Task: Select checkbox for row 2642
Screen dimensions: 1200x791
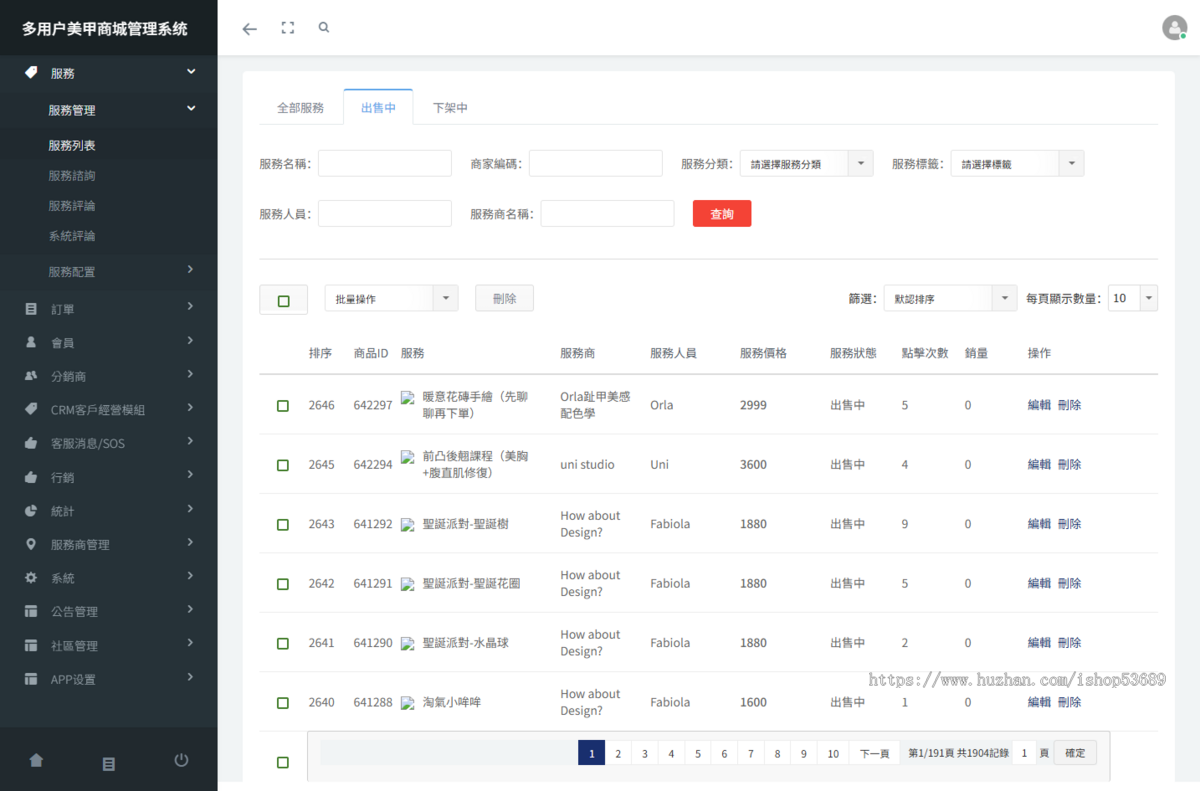Action: pos(283,584)
